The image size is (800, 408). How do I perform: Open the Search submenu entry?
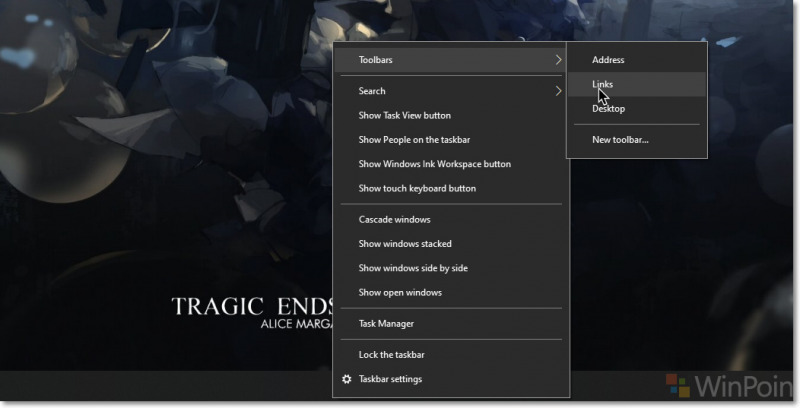click(451, 91)
